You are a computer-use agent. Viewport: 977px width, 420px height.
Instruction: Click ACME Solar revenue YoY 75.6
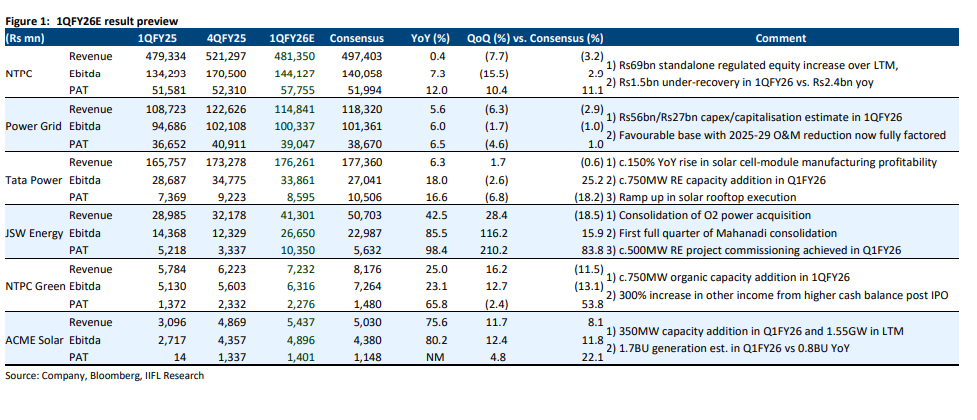440,322
